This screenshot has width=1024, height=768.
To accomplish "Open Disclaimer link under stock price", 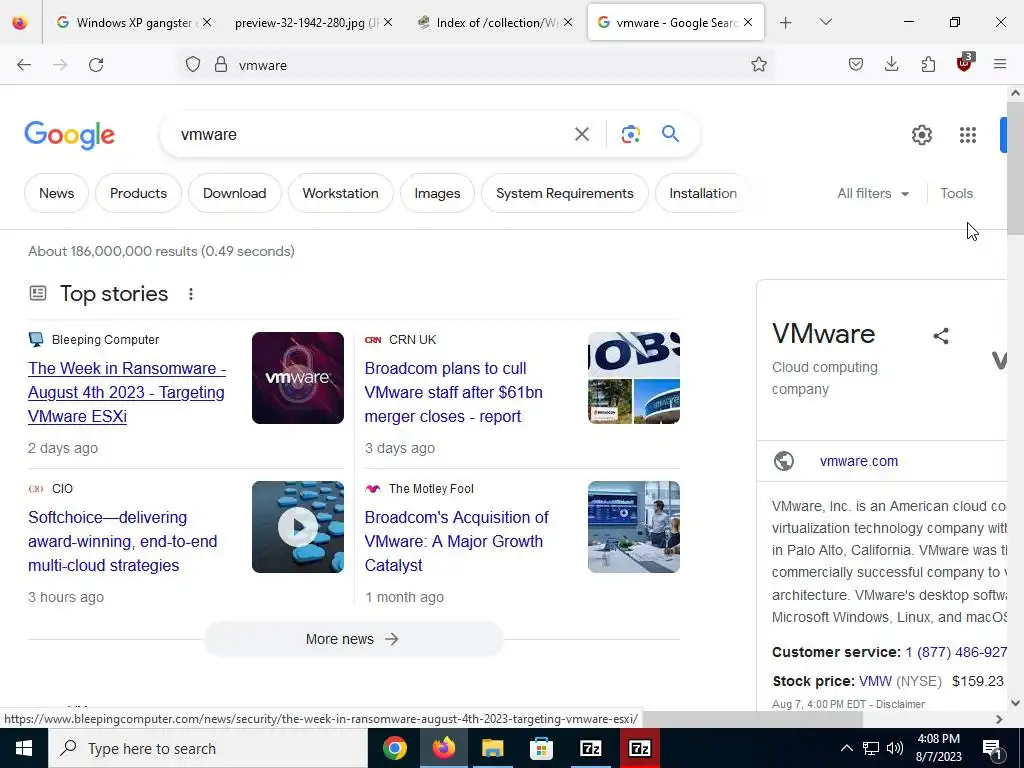I will click(x=900, y=704).
